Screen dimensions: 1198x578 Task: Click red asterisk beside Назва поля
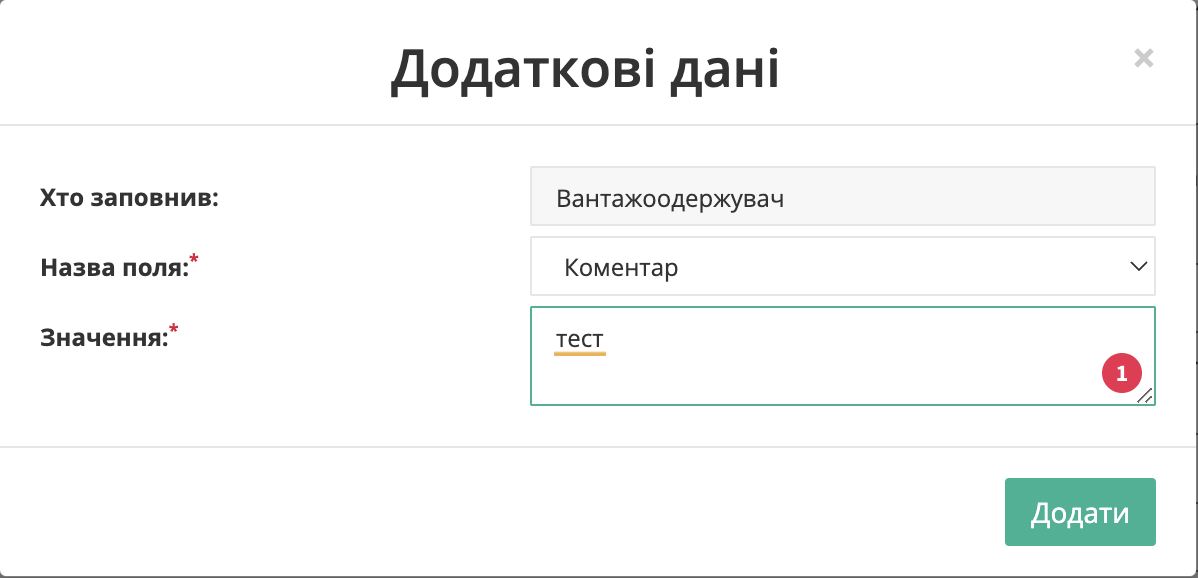[x=194, y=260]
